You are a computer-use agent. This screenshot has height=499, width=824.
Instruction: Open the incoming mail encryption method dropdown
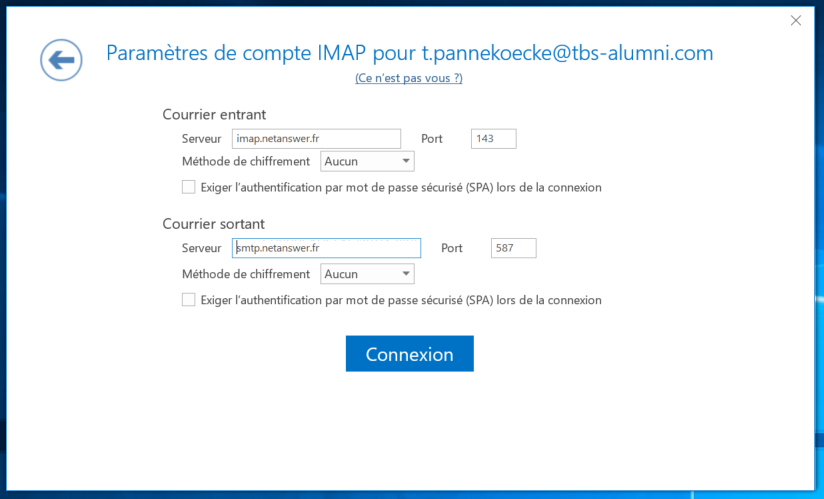(367, 161)
